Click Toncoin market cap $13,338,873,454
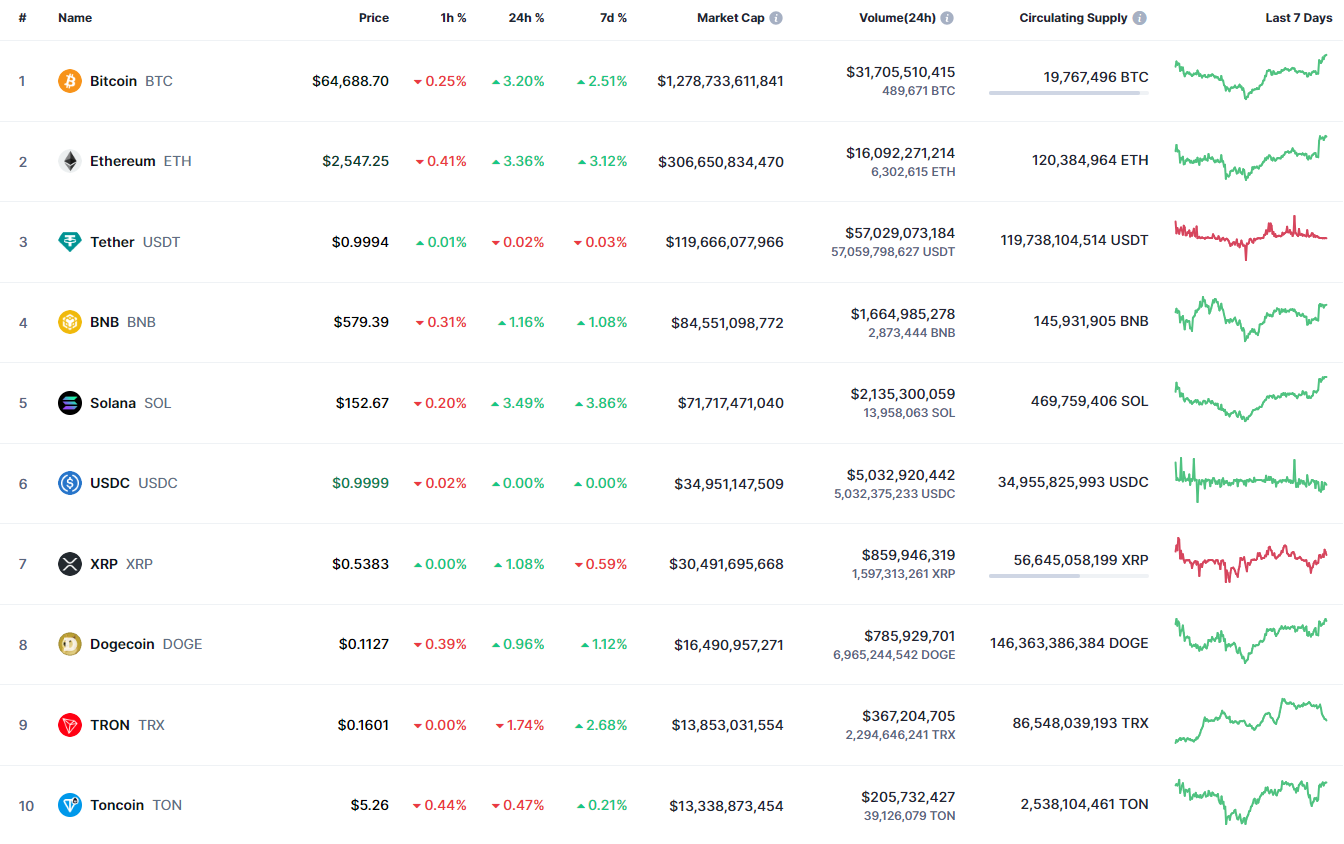This screenshot has height=844, width=1344. 727,805
